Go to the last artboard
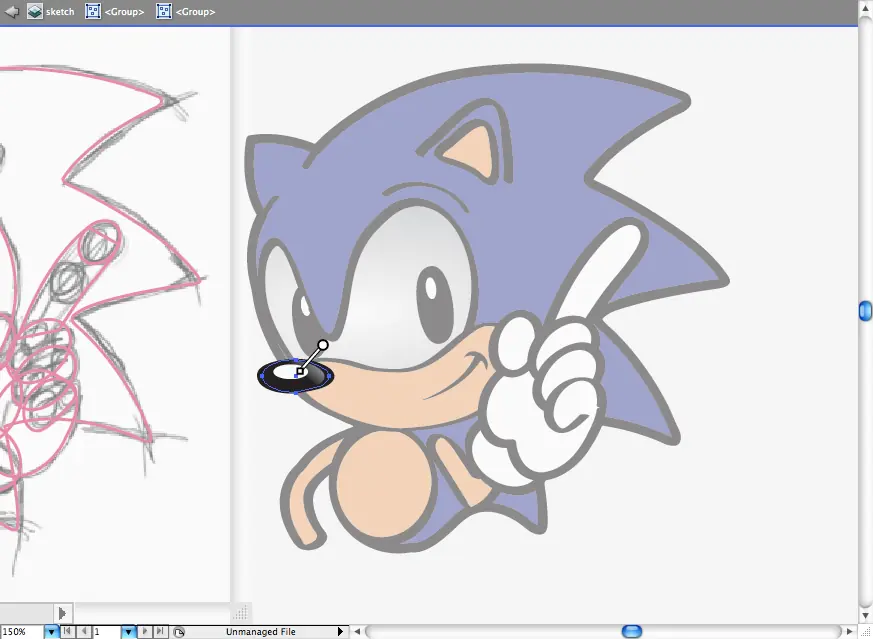The image size is (873, 639). pos(160,631)
